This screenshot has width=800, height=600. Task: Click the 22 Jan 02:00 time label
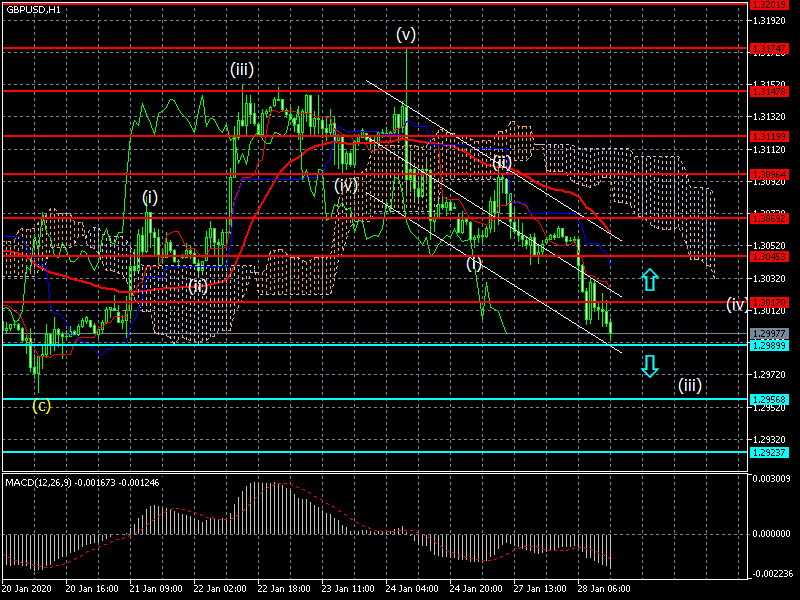point(220,588)
